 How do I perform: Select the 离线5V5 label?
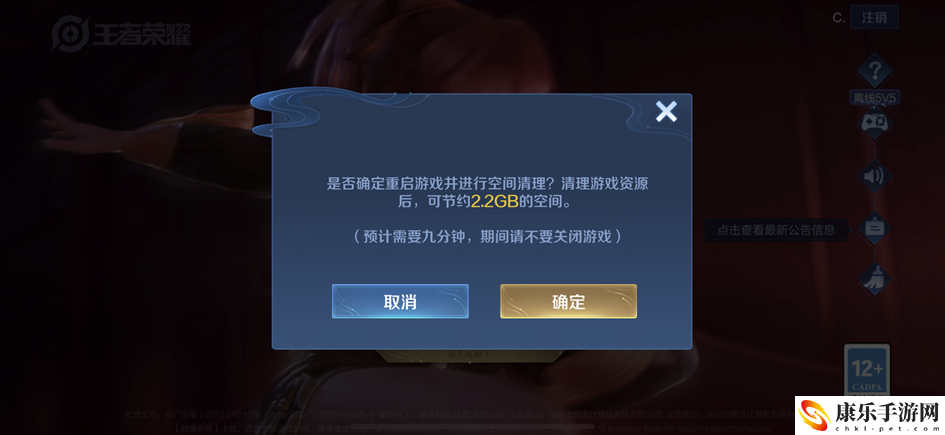876,98
